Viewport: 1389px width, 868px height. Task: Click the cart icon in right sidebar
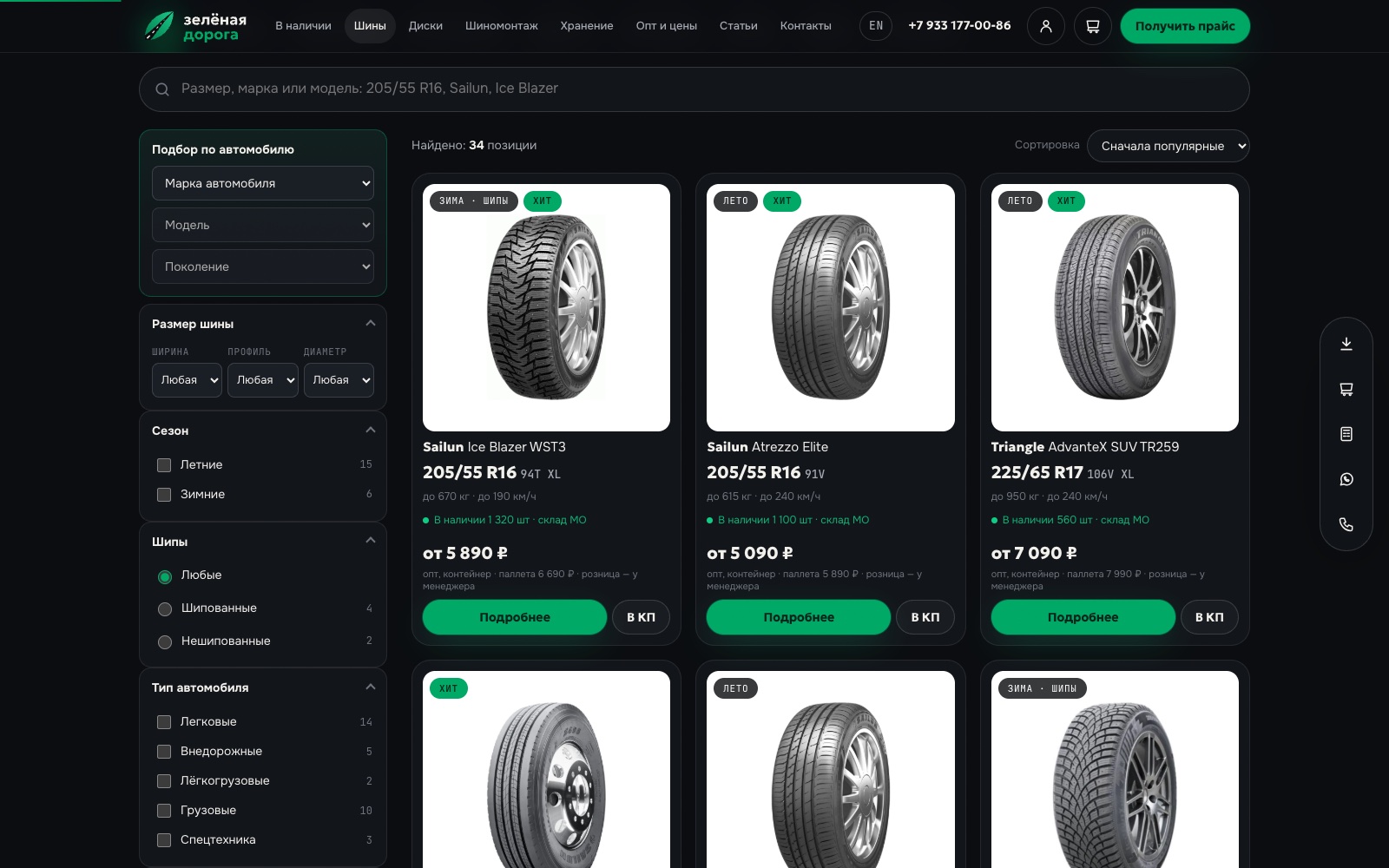(1346, 389)
